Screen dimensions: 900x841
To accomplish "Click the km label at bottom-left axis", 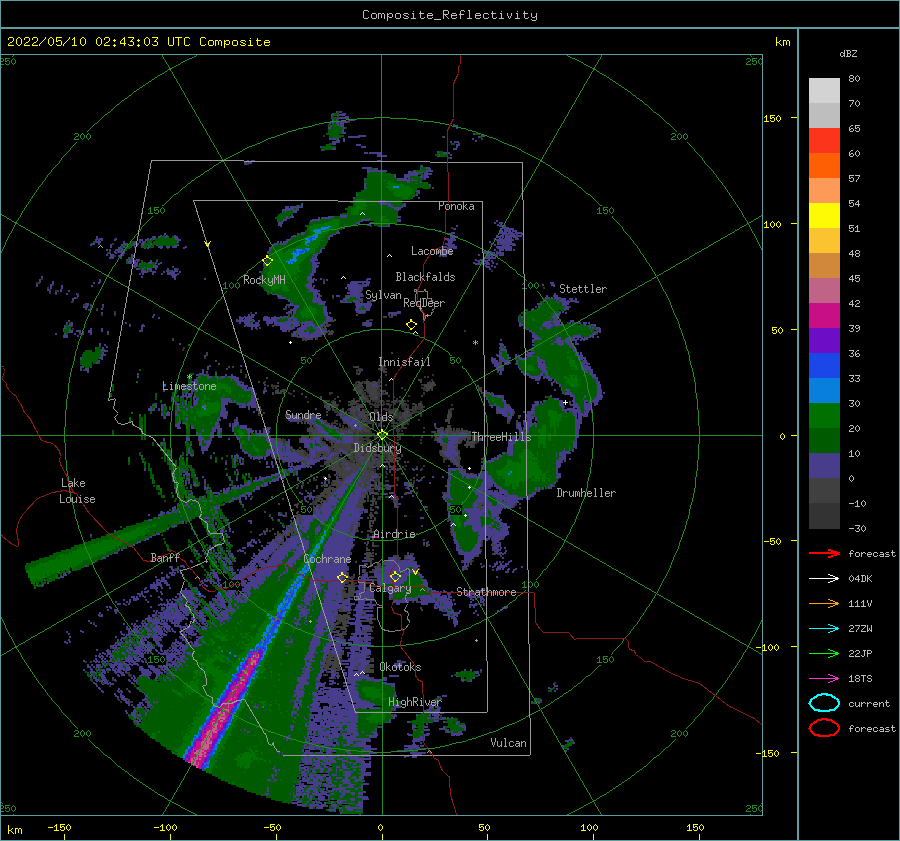I will pyautogui.click(x=14, y=830).
